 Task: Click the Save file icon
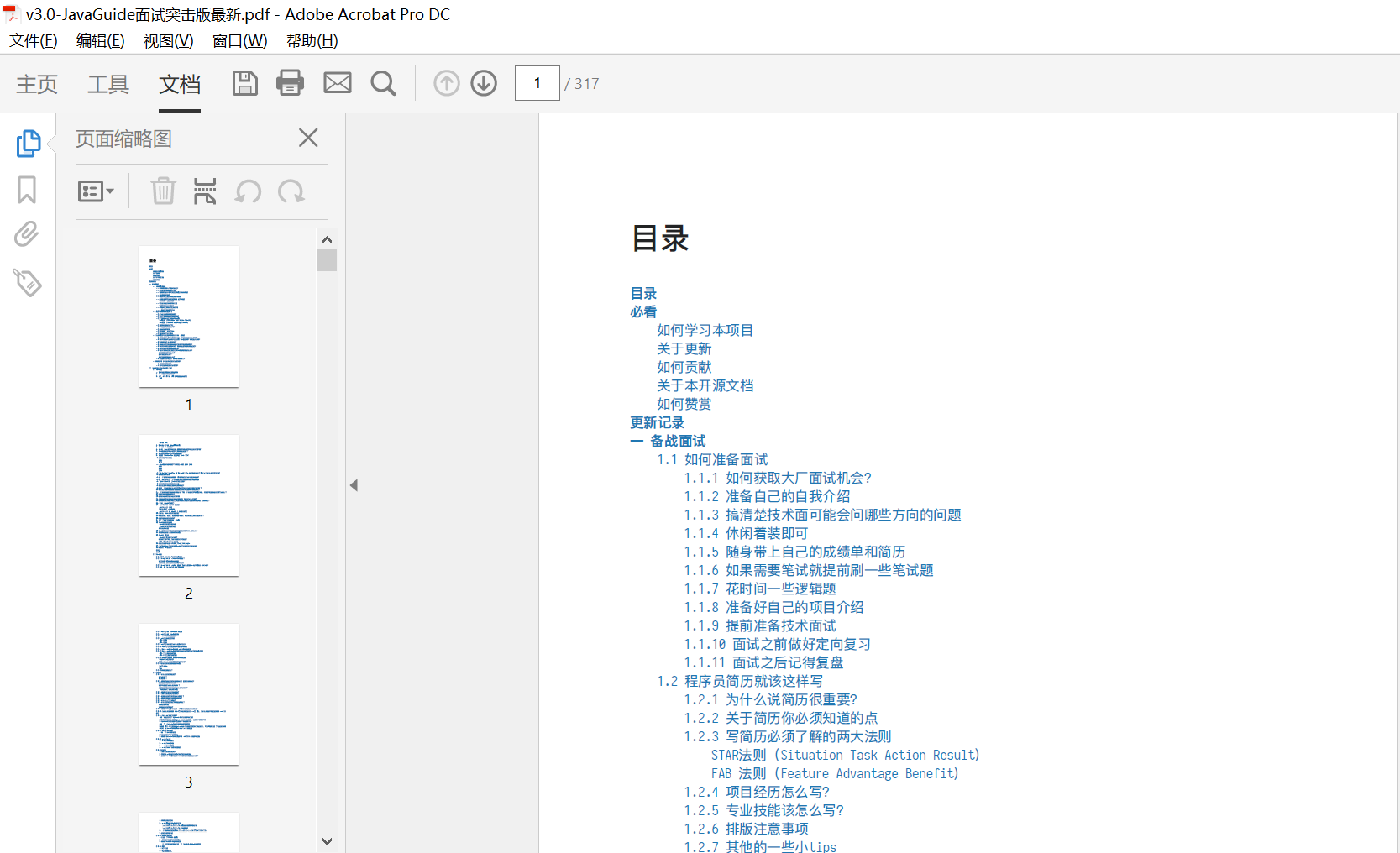click(x=244, y=83)
